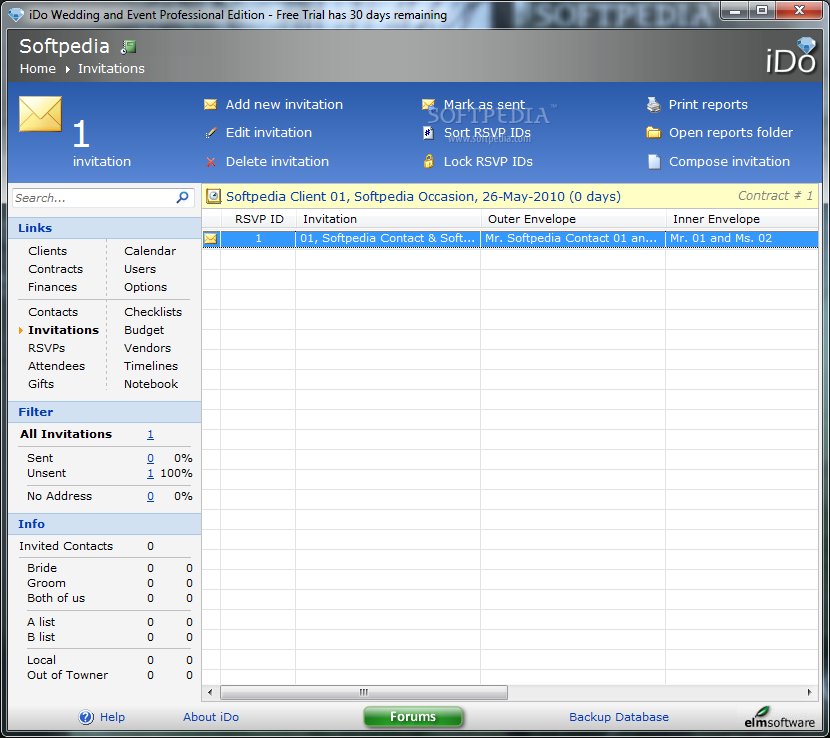Click the Sort RSVP IDs icon
Viewport: 830px width, 738px height.
pyautogui.click(x=428, y=133)
